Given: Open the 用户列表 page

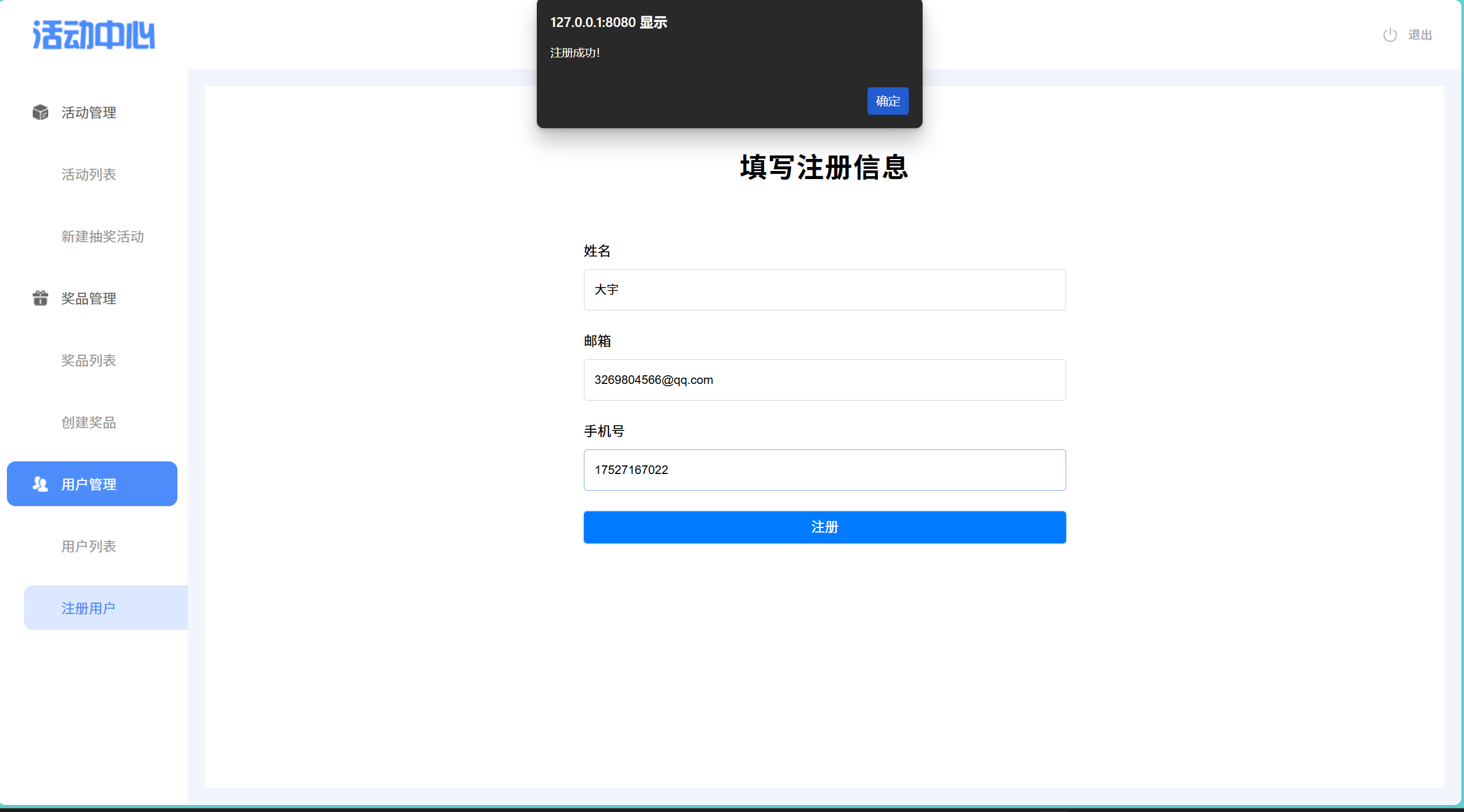Looking at the screenshot, I should [x=88, y=546].
